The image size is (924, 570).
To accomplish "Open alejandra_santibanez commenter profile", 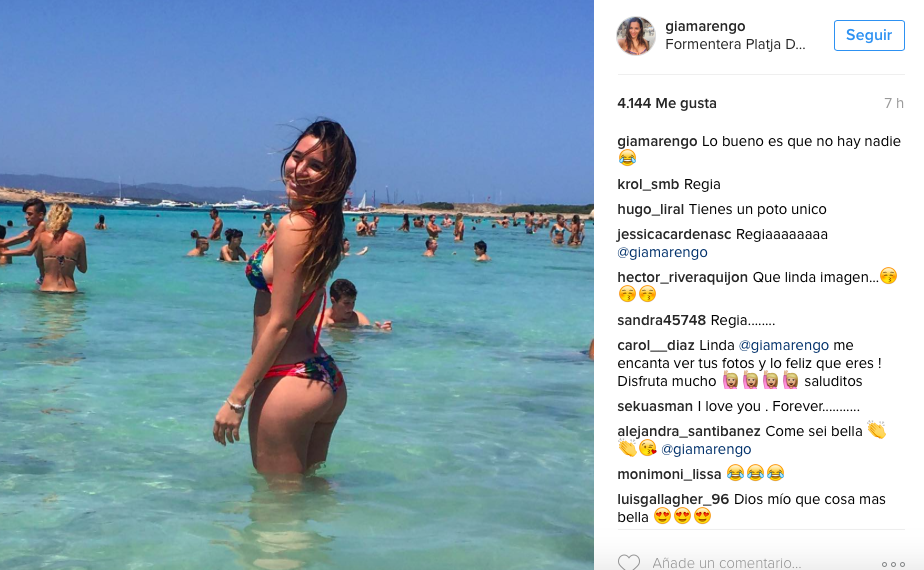I will [688, 431].
